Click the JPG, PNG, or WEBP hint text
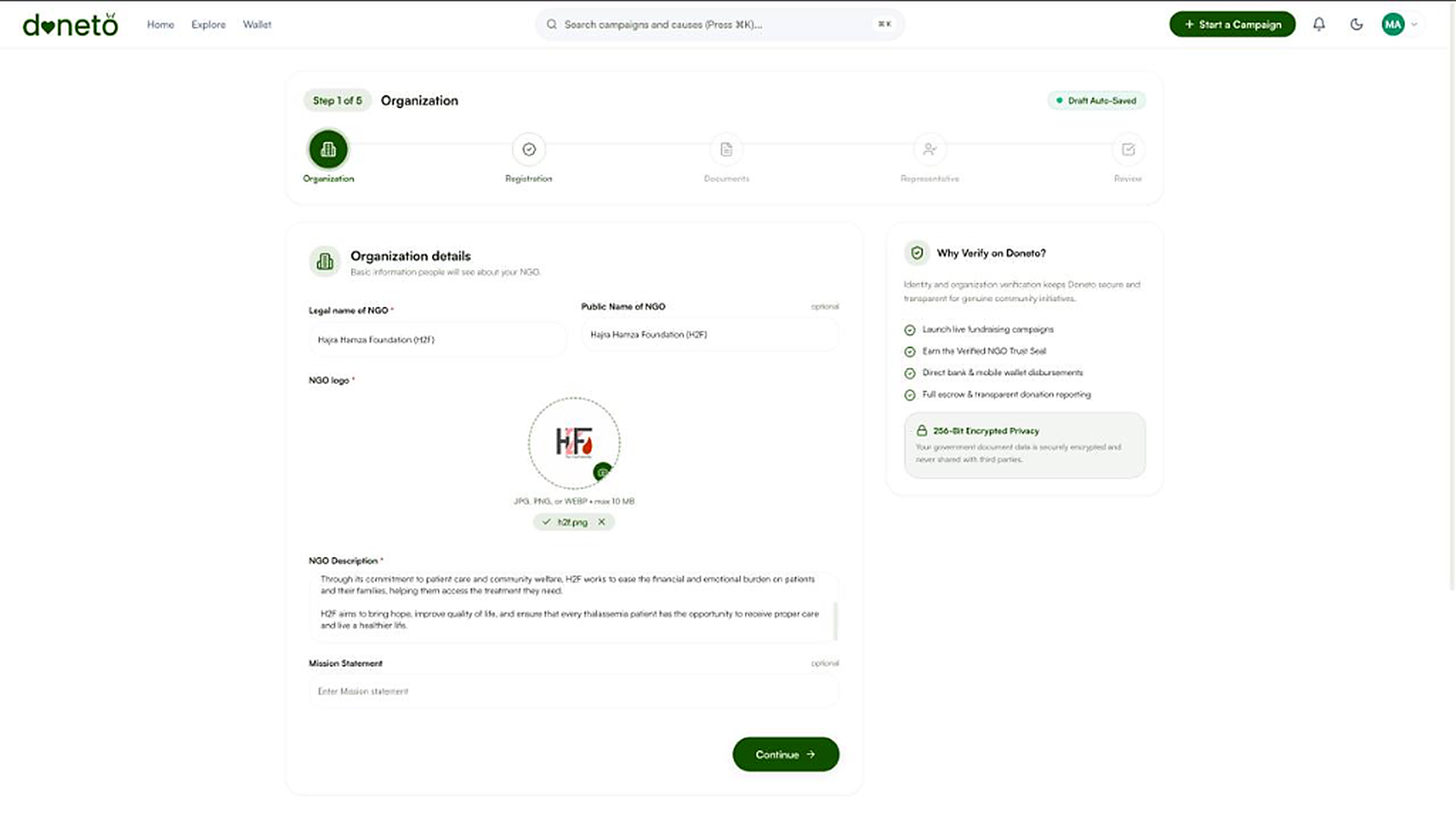The height and width of the screenshot is (830, 1456). tap(574, 501)
